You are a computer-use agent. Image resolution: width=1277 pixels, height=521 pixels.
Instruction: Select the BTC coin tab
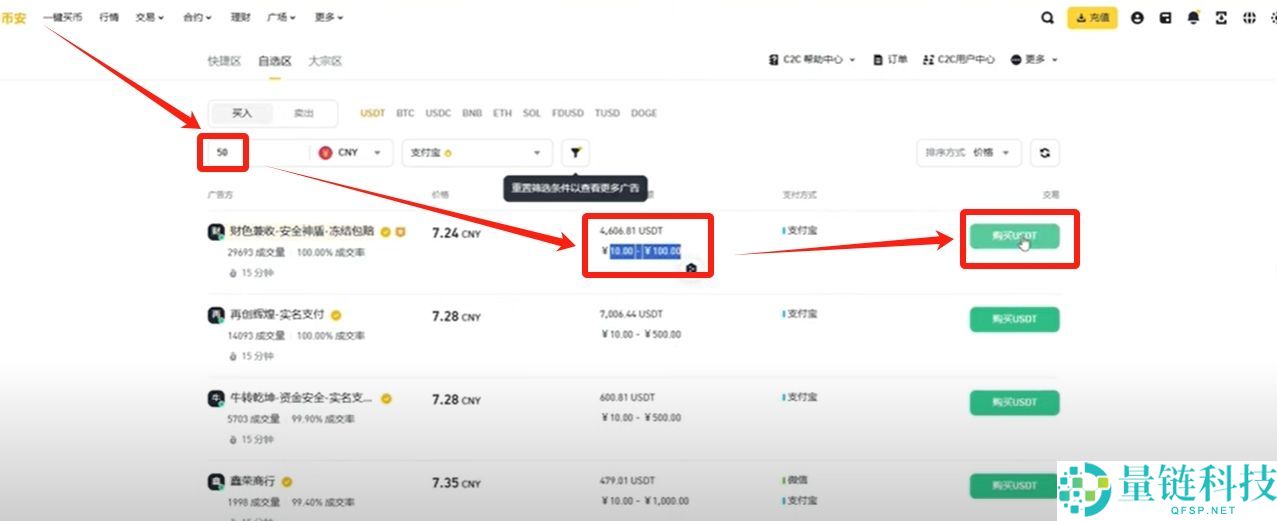click(x=405, y=113)
